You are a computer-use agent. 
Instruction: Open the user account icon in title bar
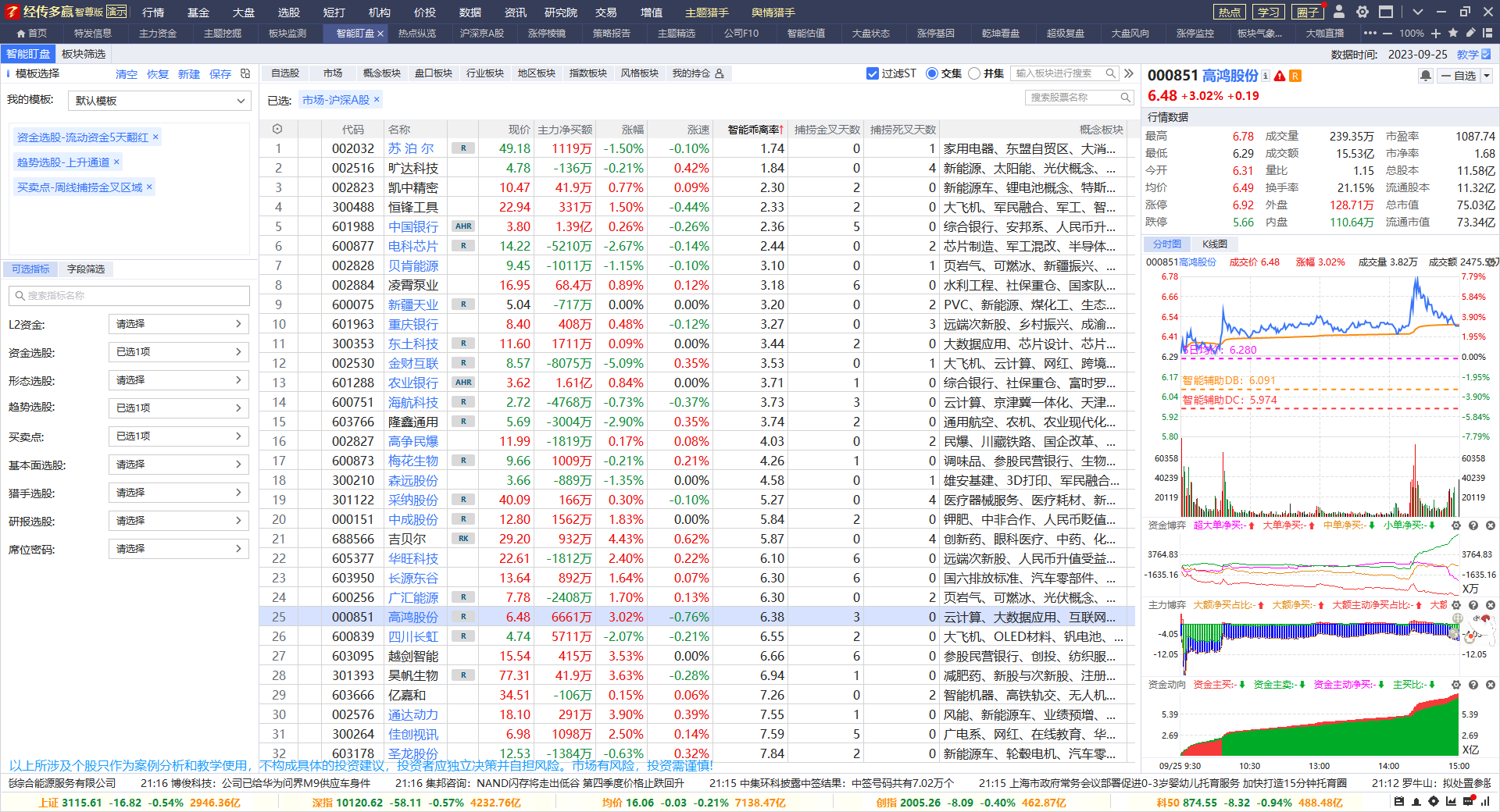click(1339, 12)
